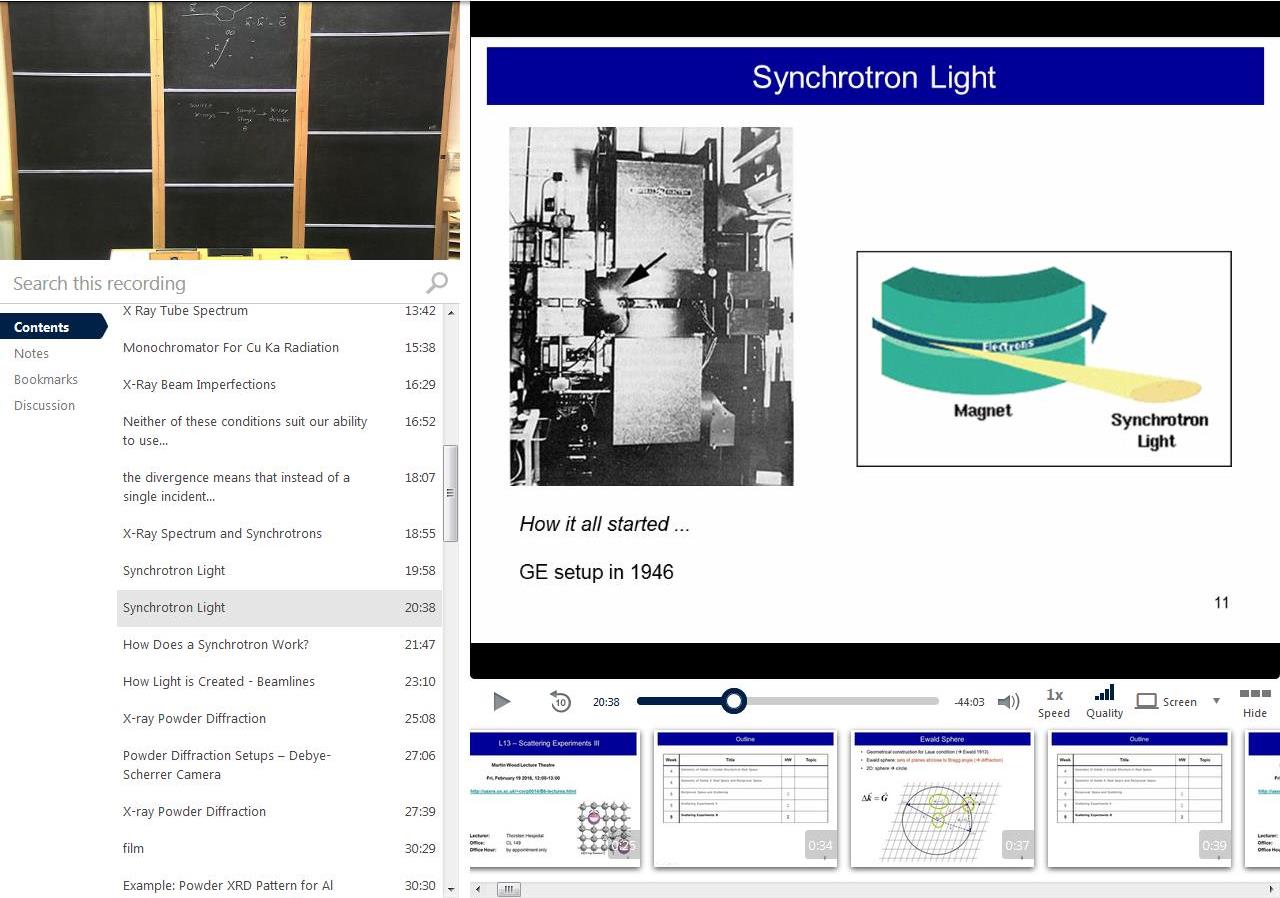Click the Screen source monitor icon
The image size is (1280, 898).
(x=1147, y=702)
